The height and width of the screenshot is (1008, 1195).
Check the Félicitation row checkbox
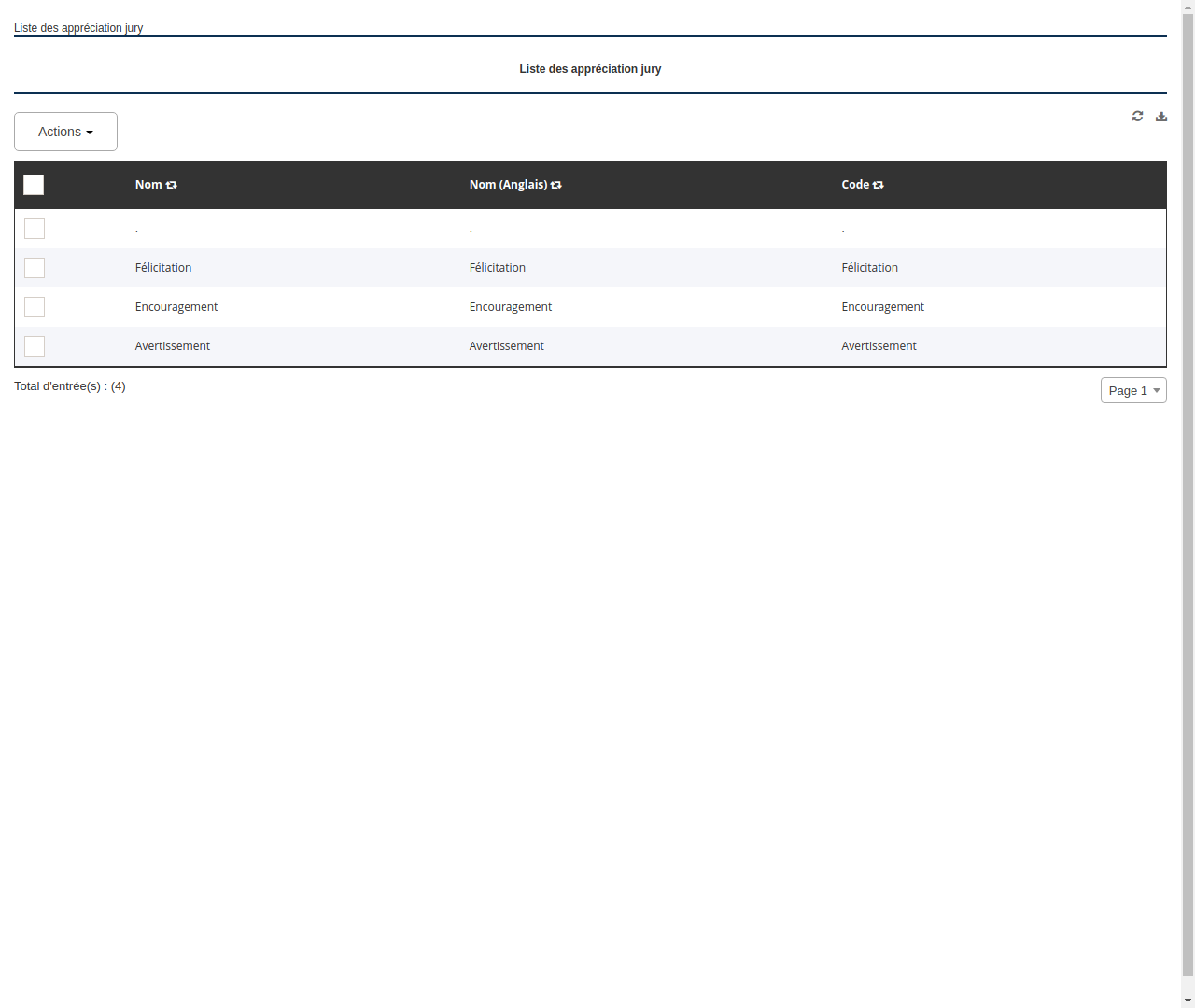click(35, 268)
